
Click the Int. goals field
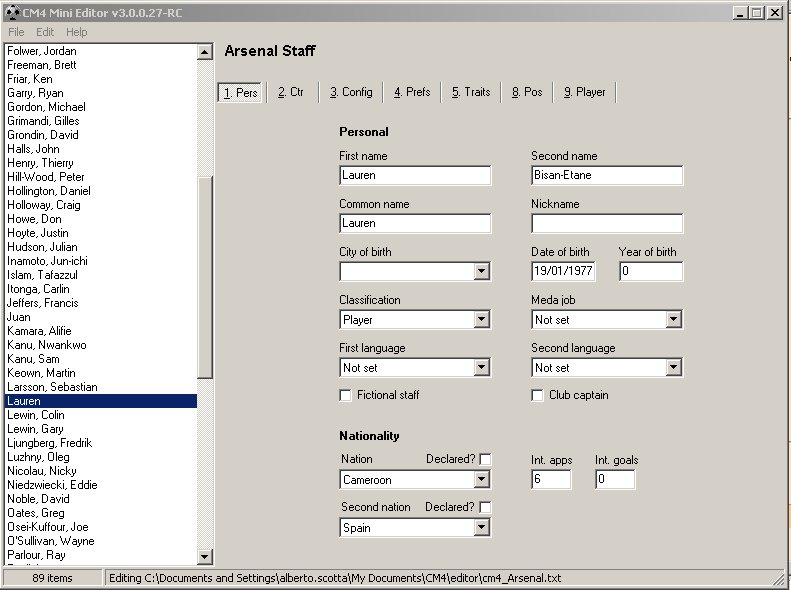(x=615, y=479)
